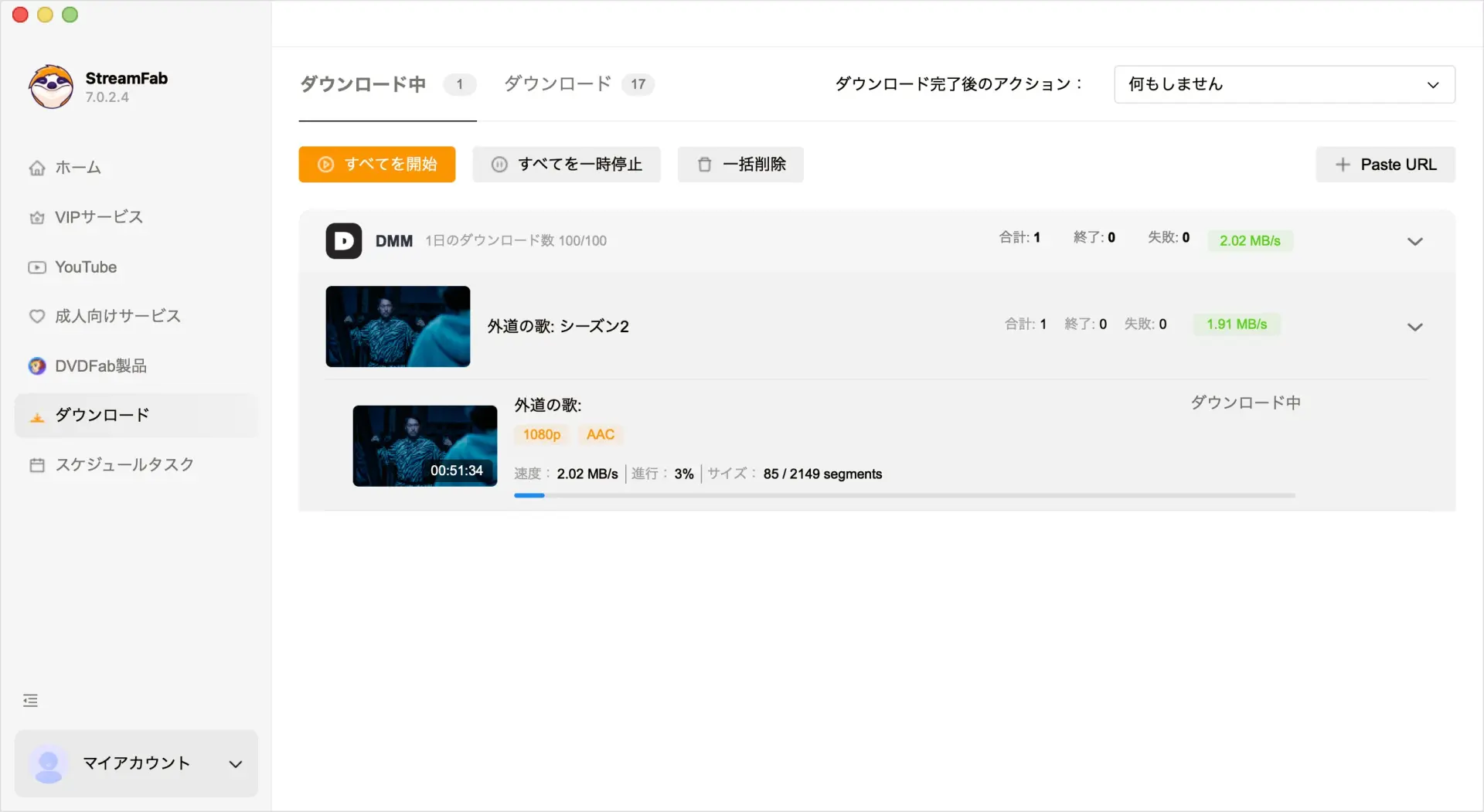This screenshot has width=1484, height=812.
Task: Collapse the DMM group chevron
Action: coord(1414,242)
